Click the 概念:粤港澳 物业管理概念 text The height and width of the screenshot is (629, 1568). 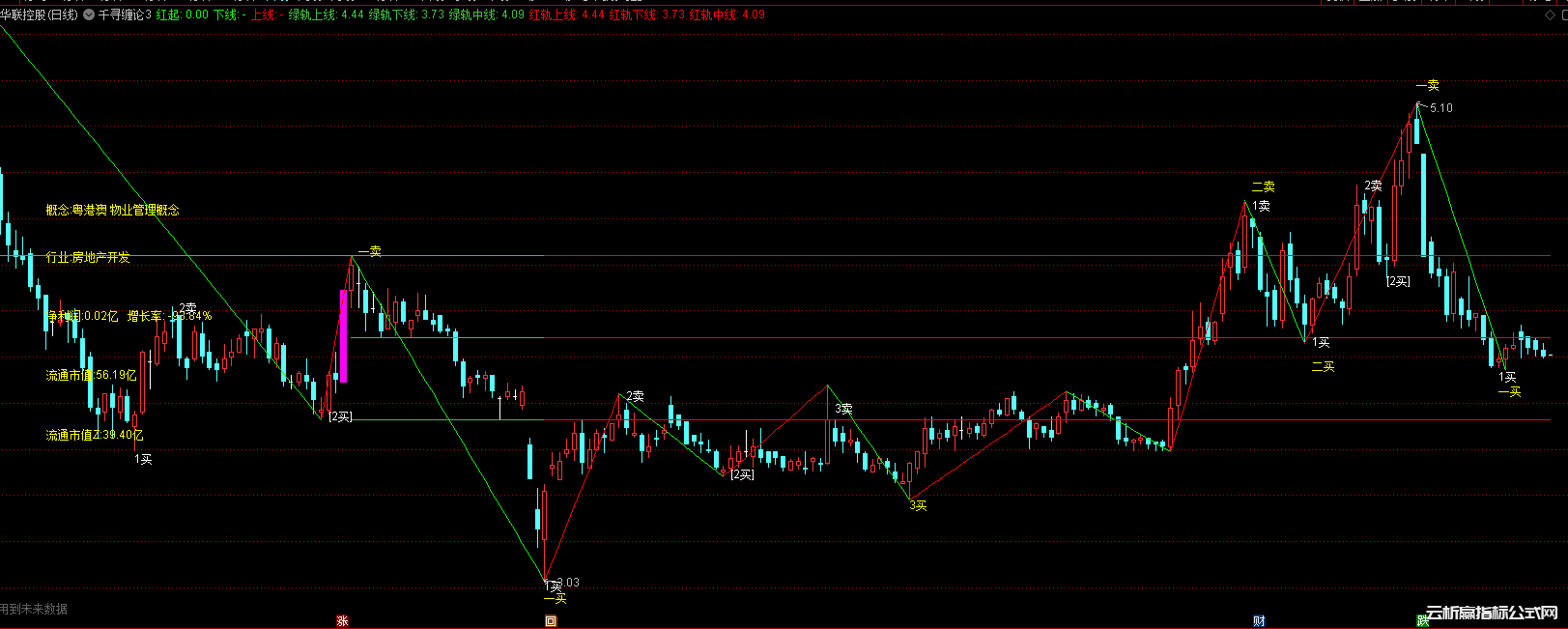coord(113,210)
